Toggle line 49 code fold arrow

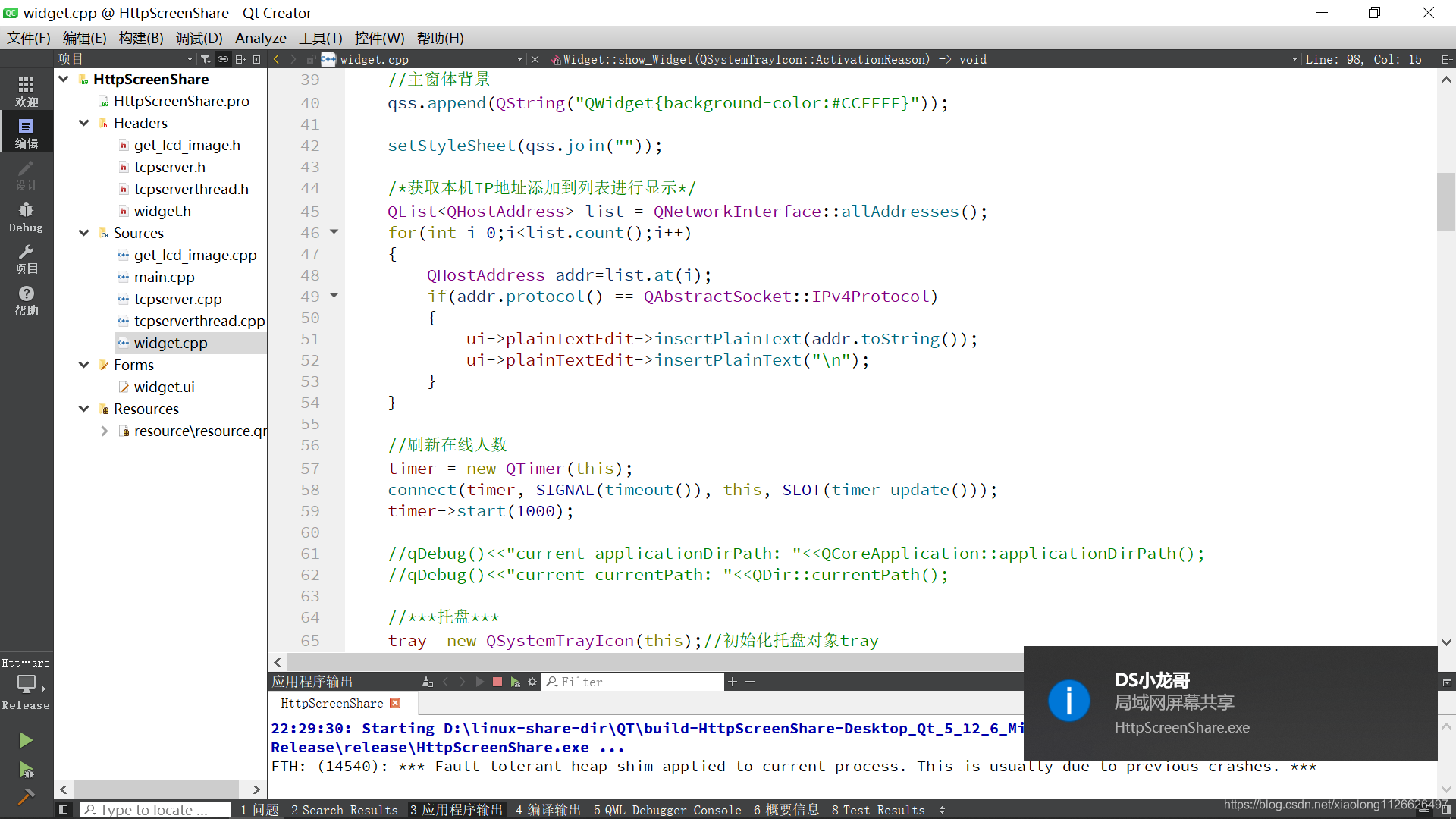coord(334,295)
